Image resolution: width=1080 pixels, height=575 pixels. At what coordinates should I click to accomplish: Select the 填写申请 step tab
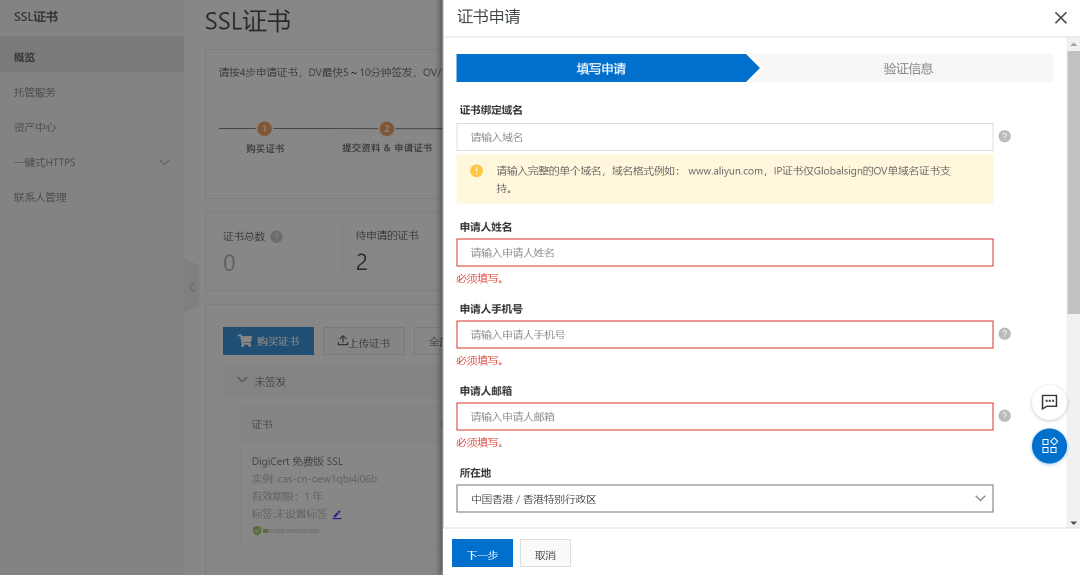point(601,68)
